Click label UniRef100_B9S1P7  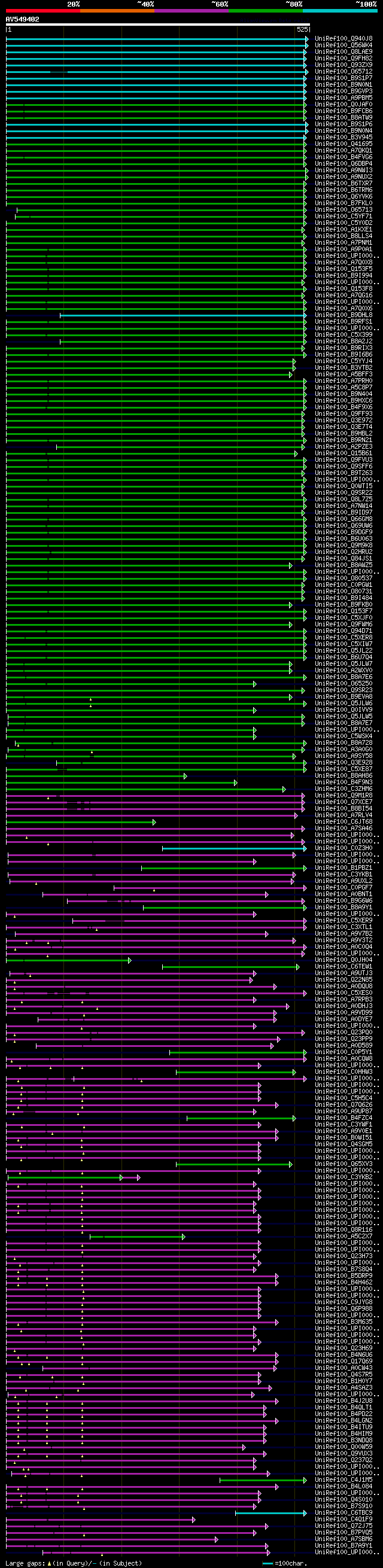pyautogui.click(x=344, y=78)
